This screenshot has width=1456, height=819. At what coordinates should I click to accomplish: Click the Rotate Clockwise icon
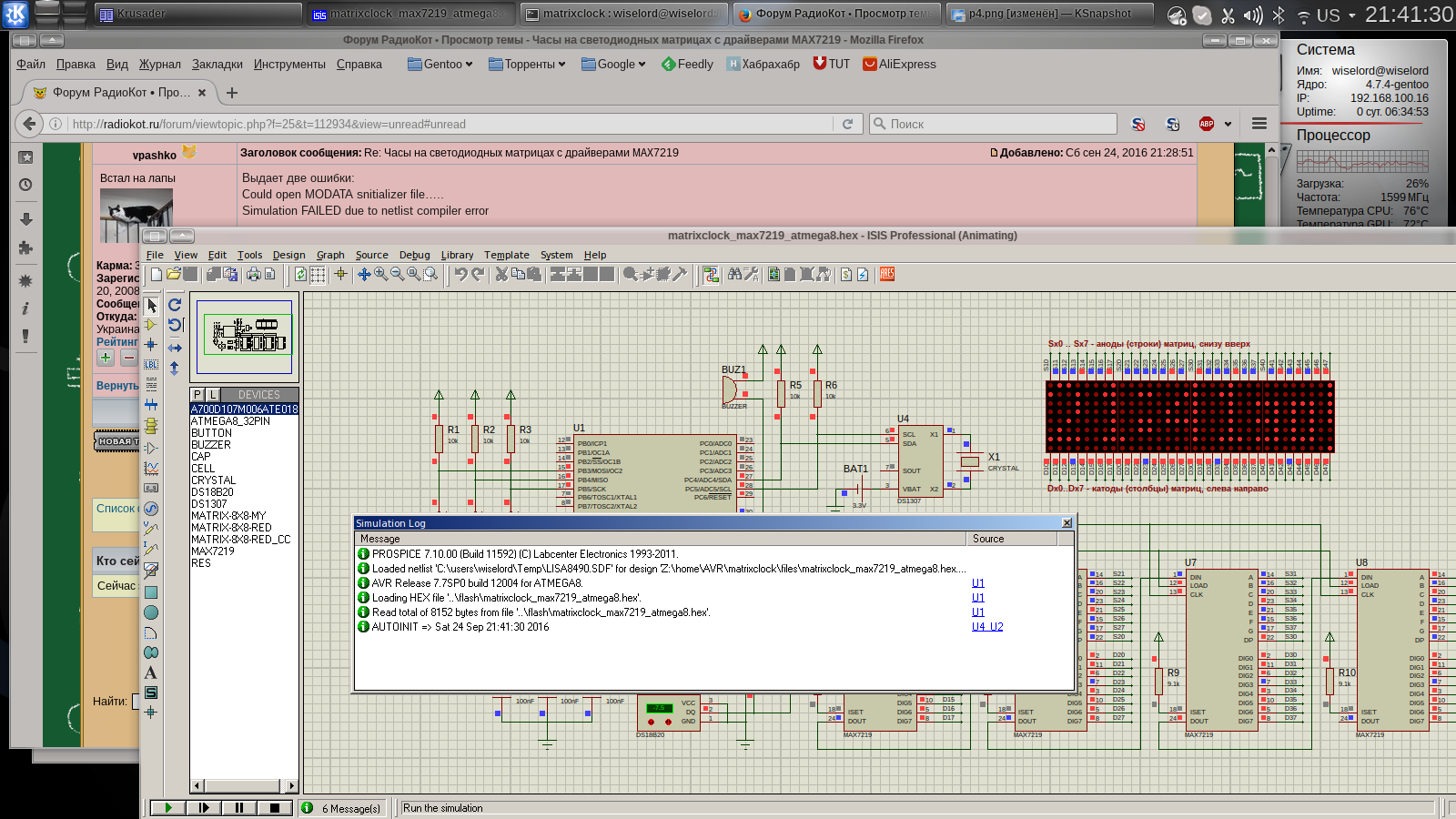tap(175, 305)
